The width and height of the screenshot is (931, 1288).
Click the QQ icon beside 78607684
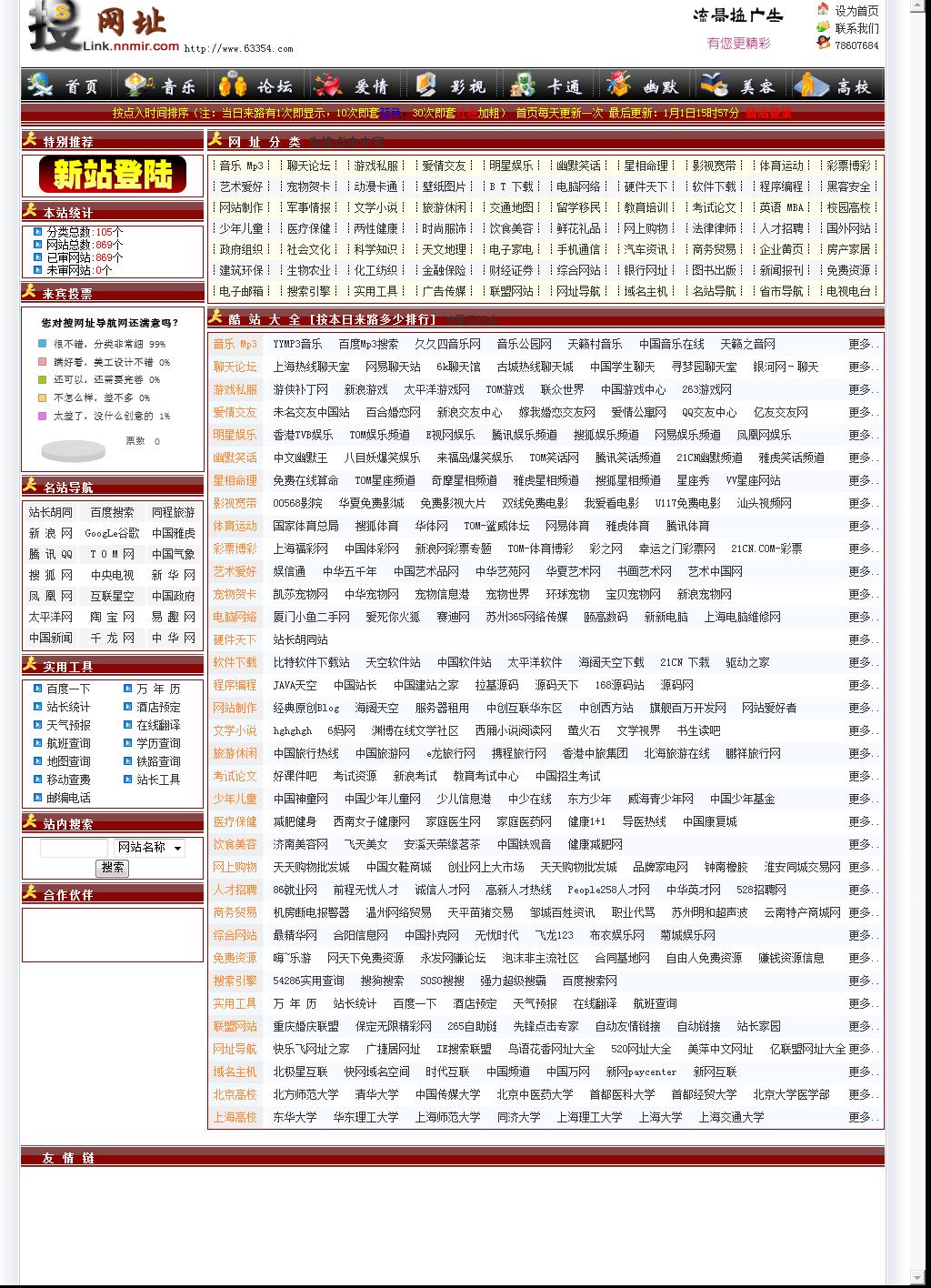coord(824,44)
